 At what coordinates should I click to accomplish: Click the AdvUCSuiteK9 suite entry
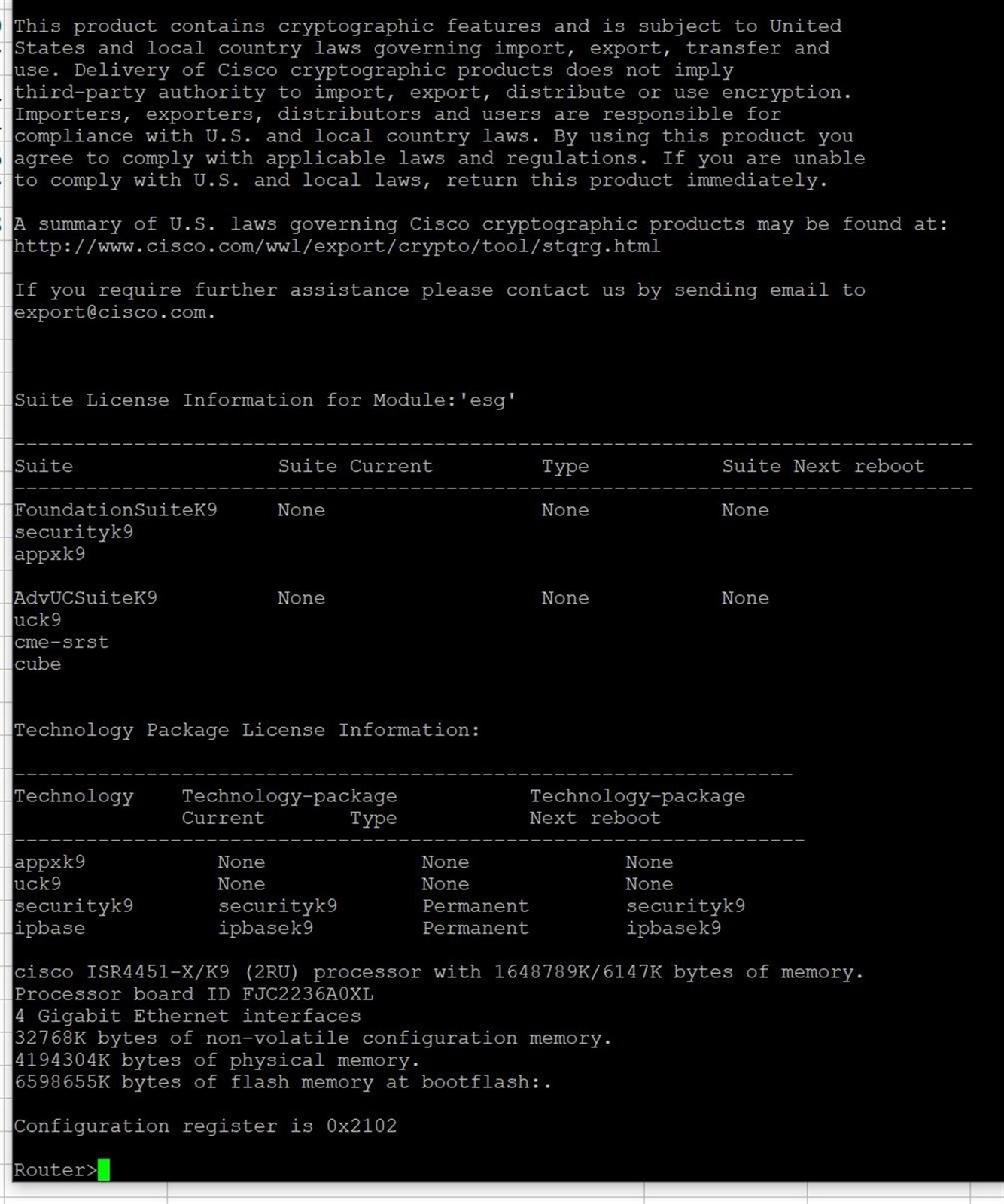tap(86, 598)
